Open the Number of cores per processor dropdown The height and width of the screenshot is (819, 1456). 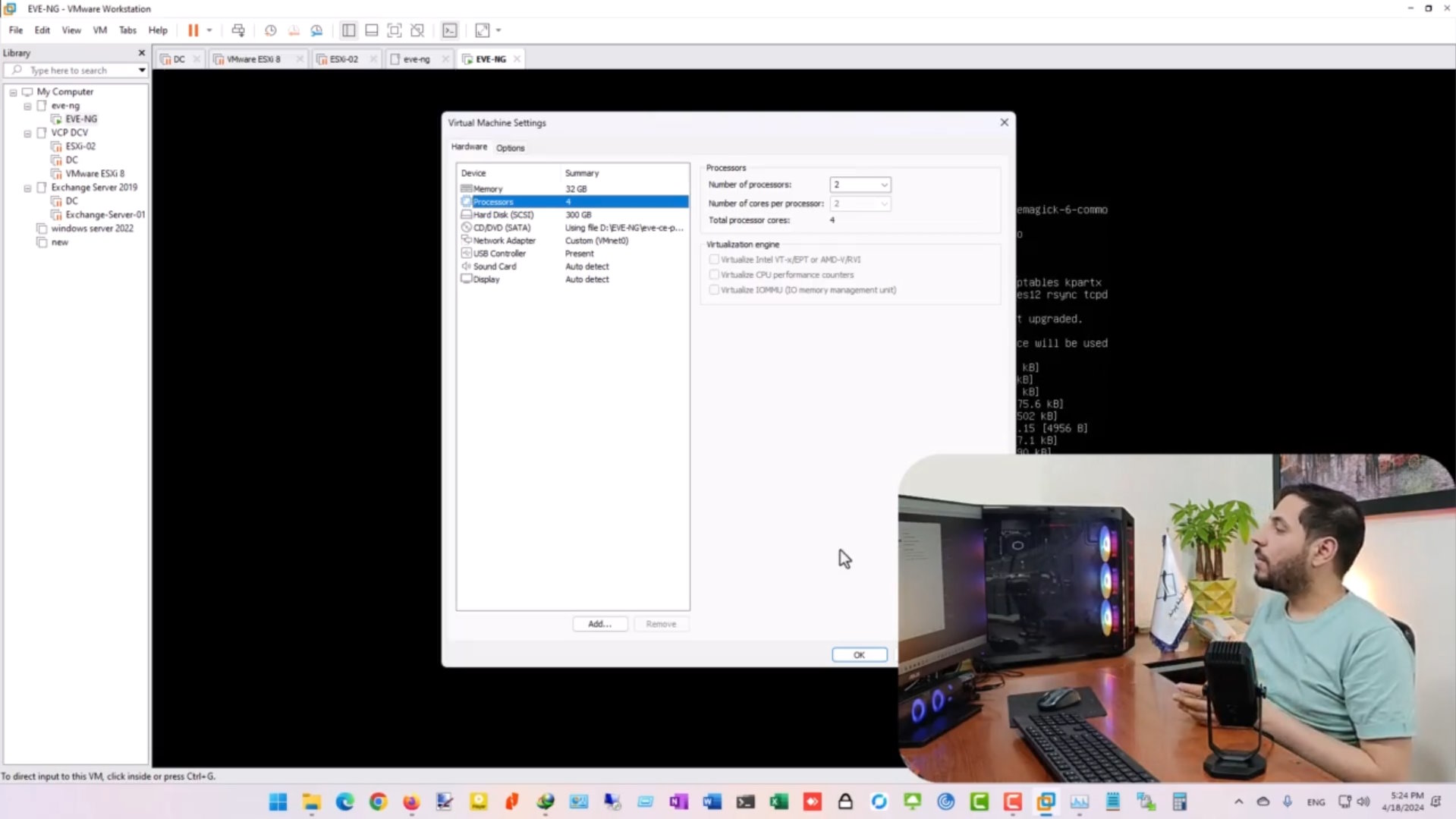click(x=860, y=203)
